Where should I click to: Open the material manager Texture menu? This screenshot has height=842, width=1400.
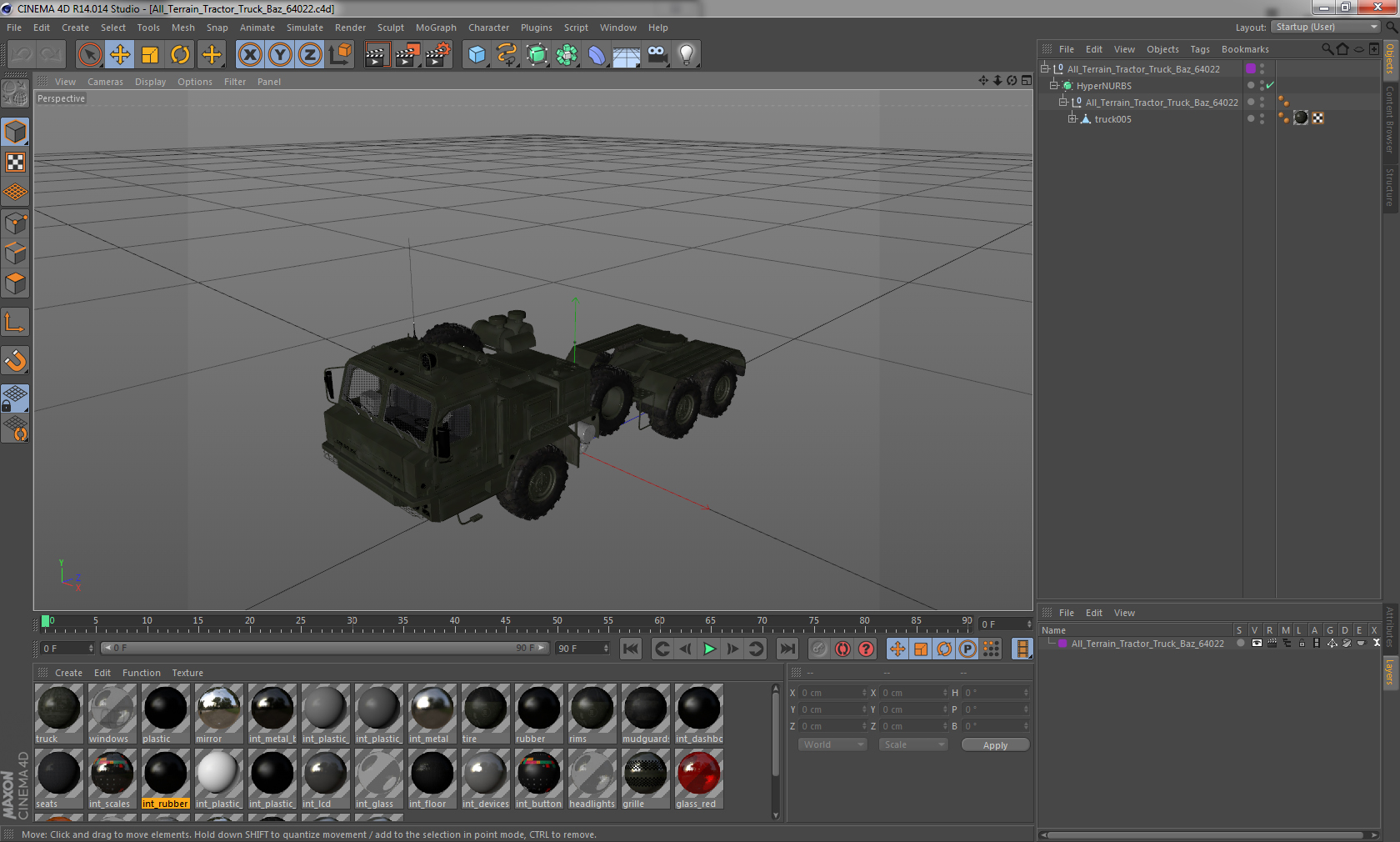[x=187, y=673]
